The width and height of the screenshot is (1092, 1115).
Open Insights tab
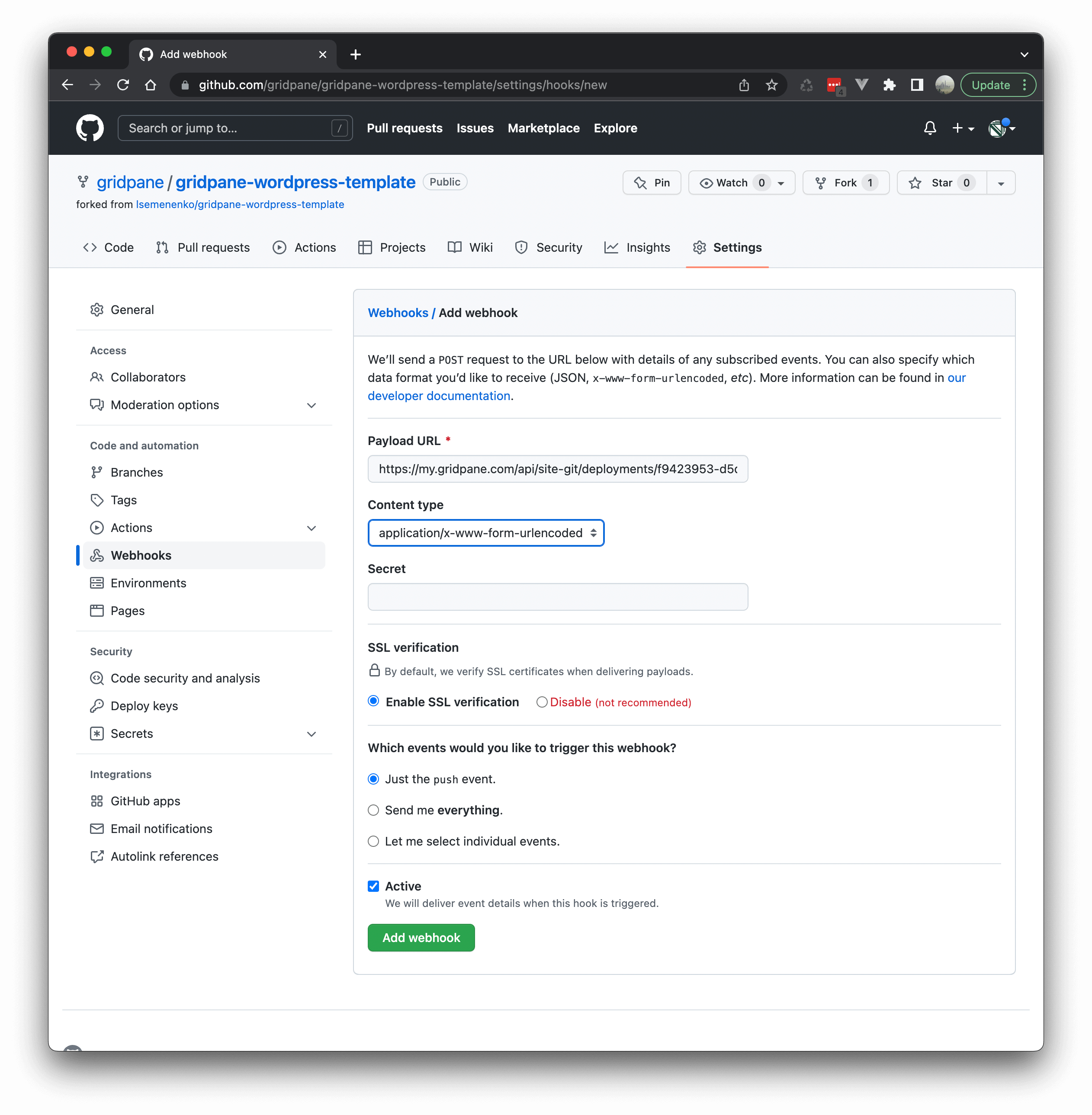point(637,248)
